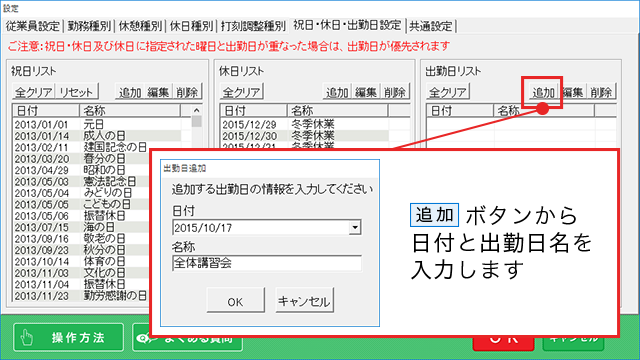Click 全クリア in the 祝日リスト panel
Image resolution: width=640 pixels, height=360 pixels.
point(33,92)
